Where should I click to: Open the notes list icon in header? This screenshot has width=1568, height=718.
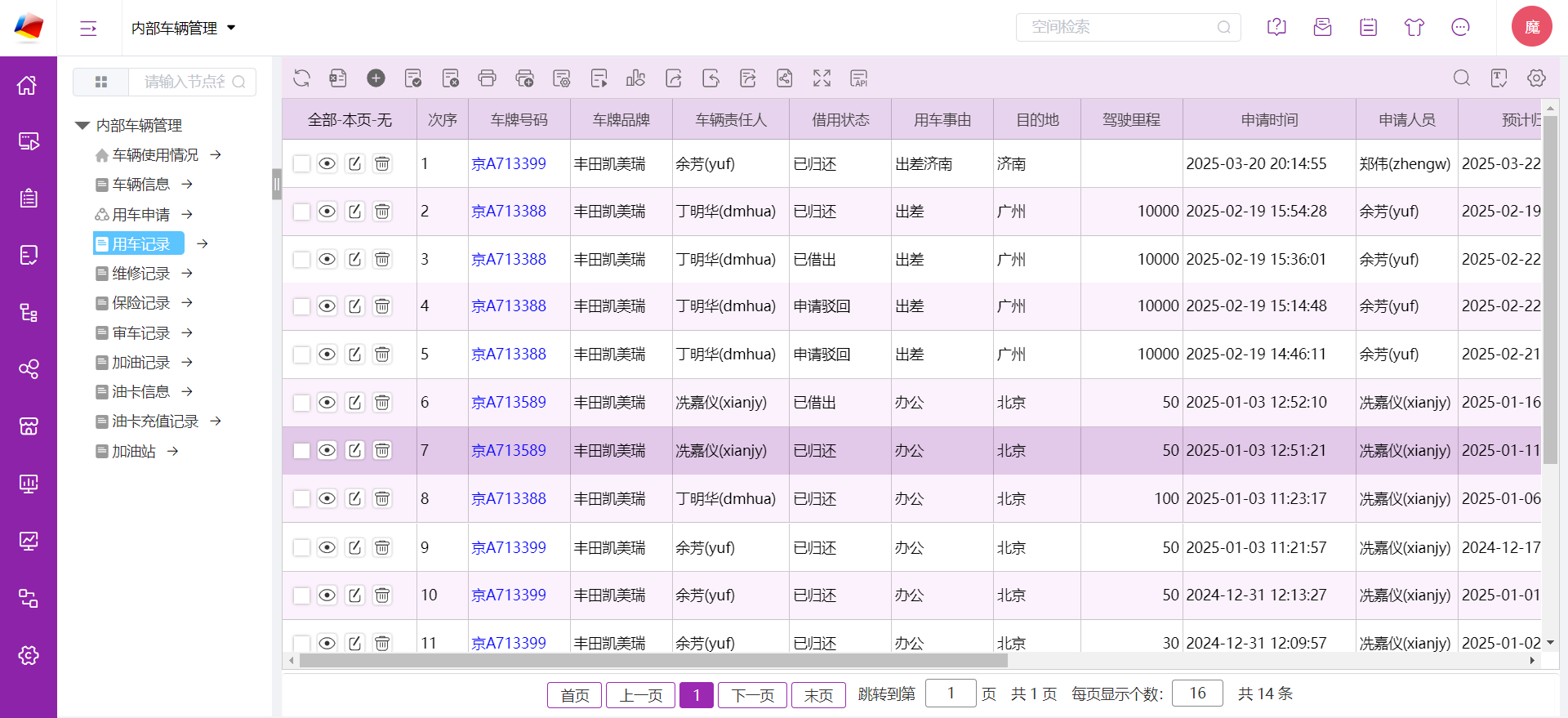[1368, 27]
